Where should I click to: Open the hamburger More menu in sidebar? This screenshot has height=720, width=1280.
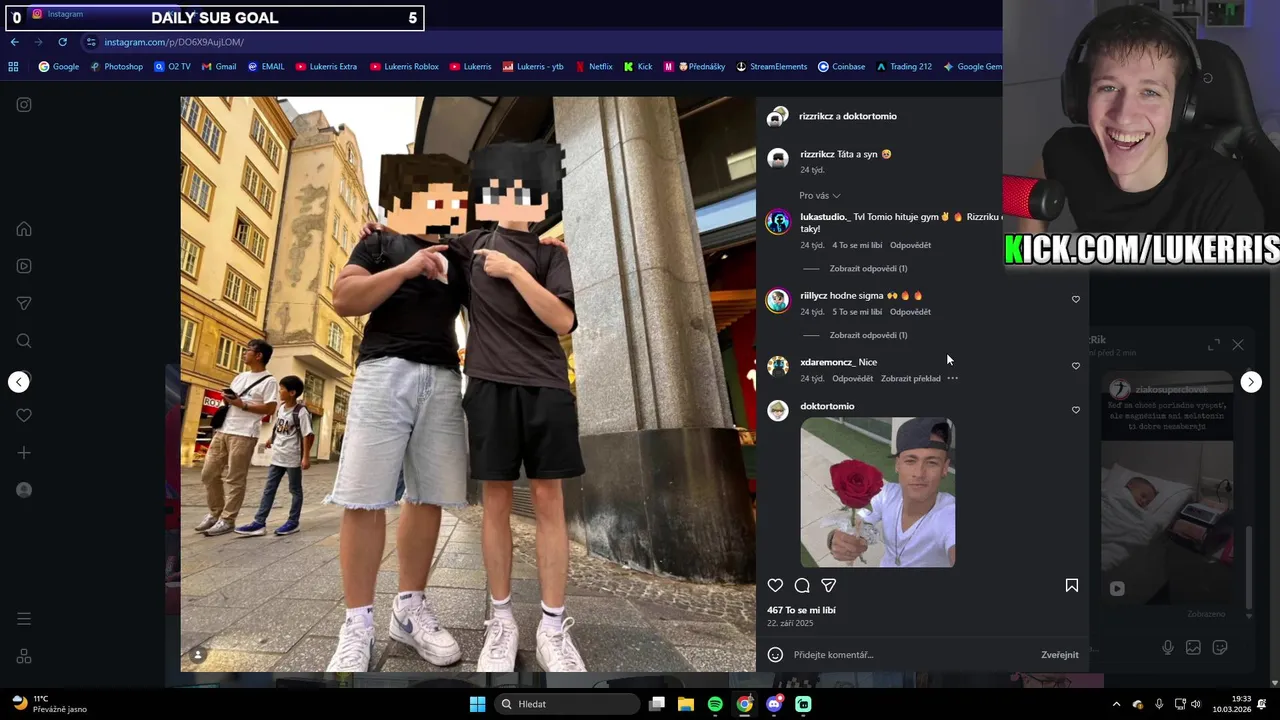24,619
